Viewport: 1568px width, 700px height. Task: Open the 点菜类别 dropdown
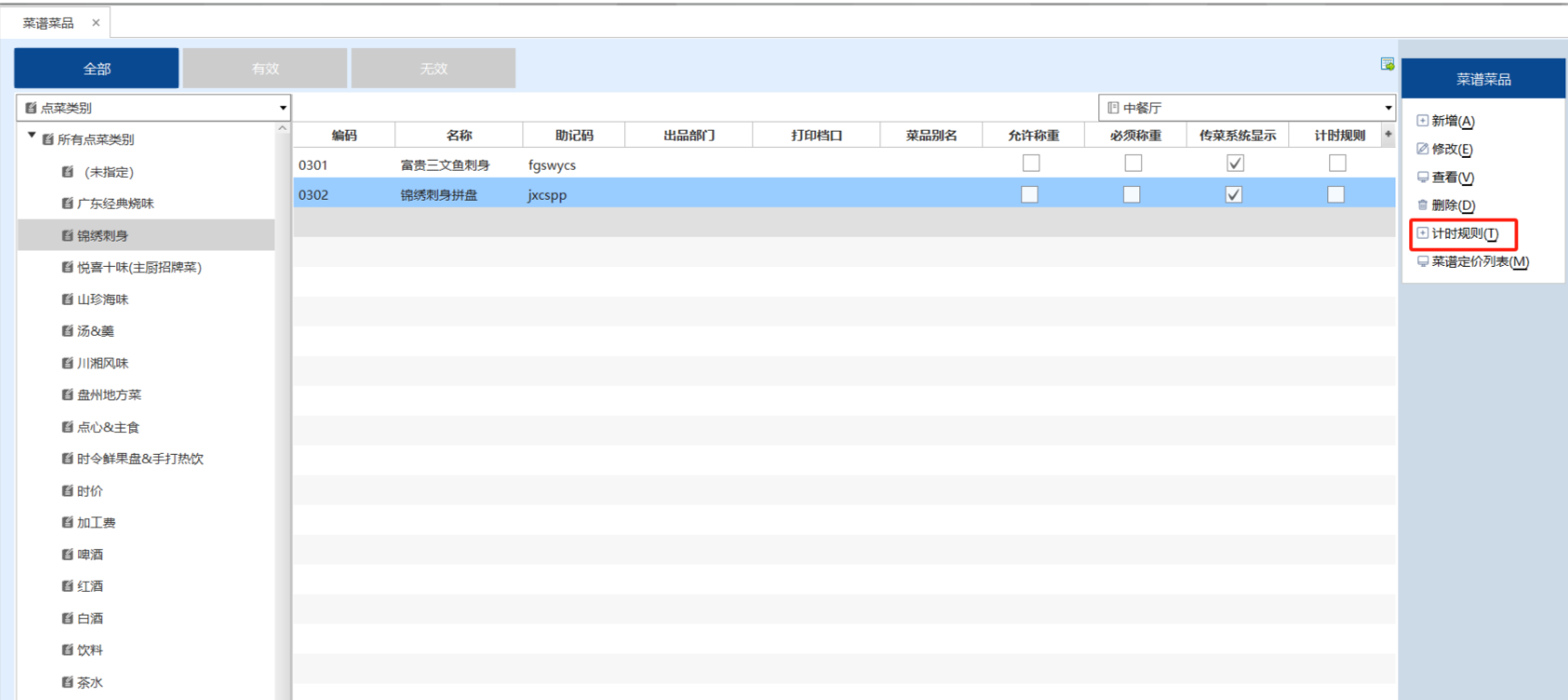283,108
